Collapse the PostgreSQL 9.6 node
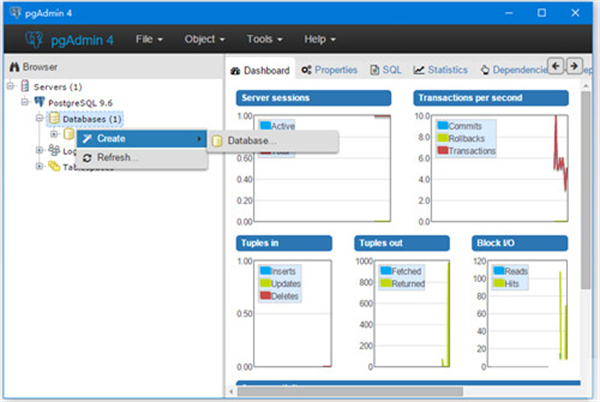 tap(25, 102)
